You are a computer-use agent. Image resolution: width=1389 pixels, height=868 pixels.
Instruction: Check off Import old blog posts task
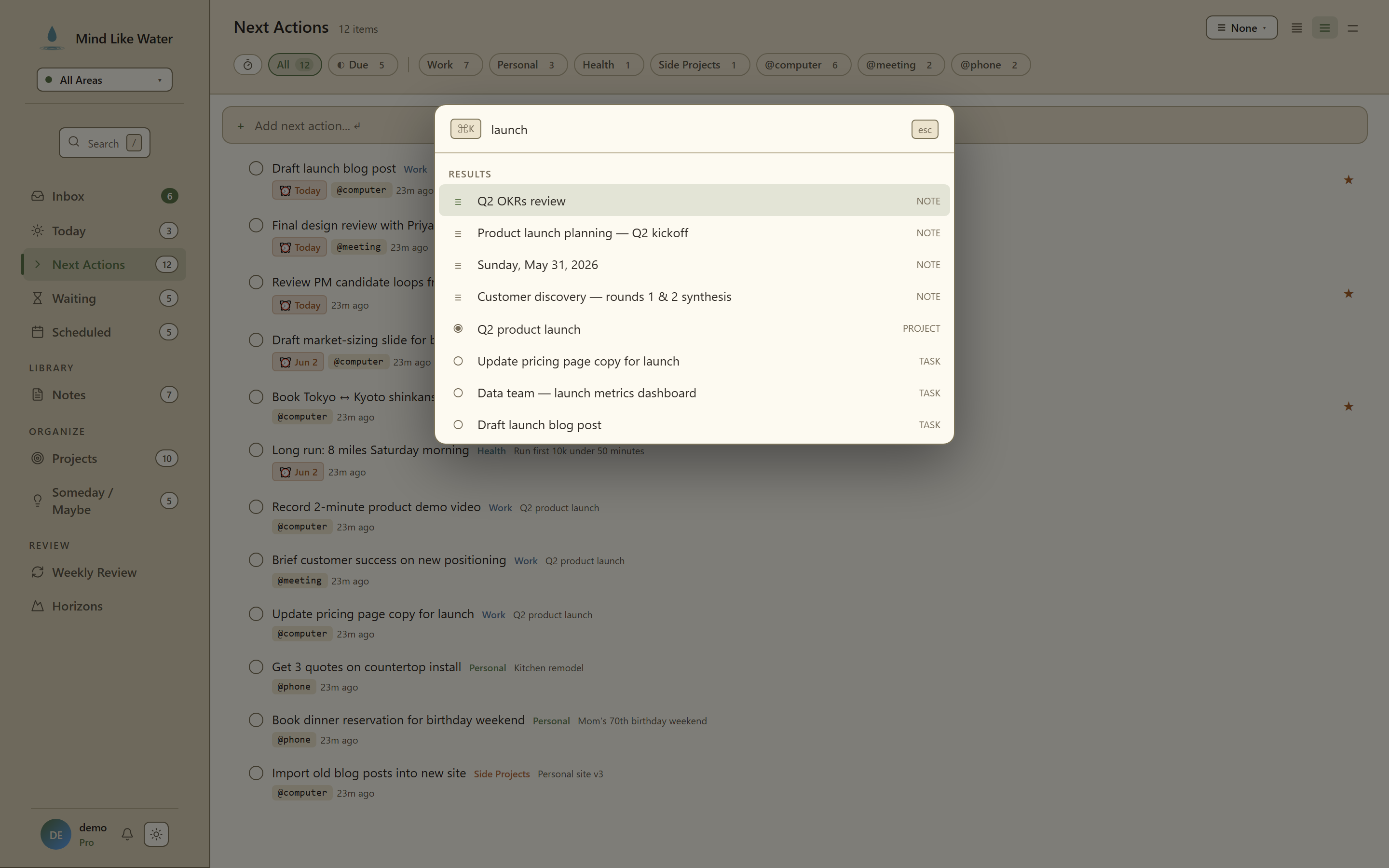click(x=256, y=773)
